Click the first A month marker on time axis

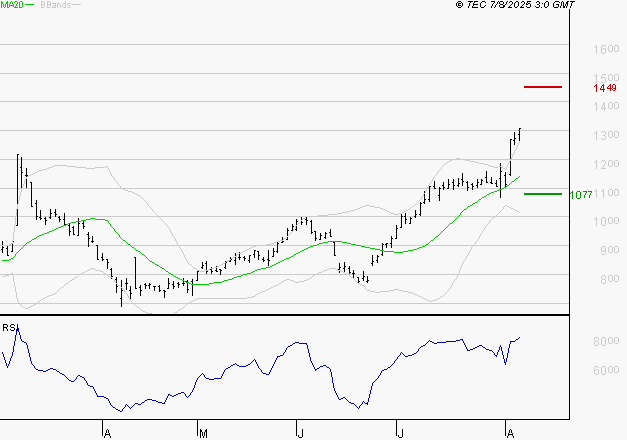[105, 433]
